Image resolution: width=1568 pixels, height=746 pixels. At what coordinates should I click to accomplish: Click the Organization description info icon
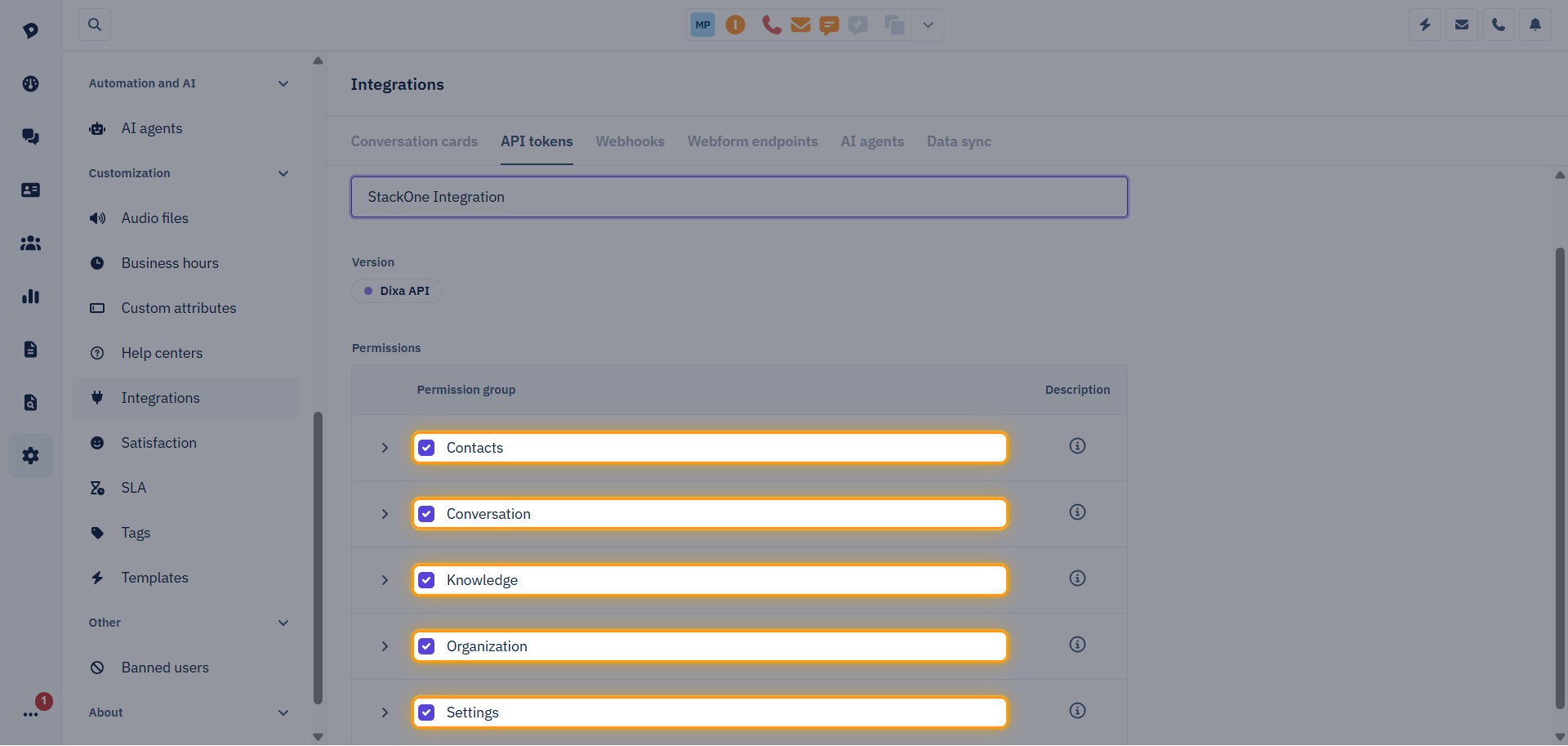(x=1077, y=645)
